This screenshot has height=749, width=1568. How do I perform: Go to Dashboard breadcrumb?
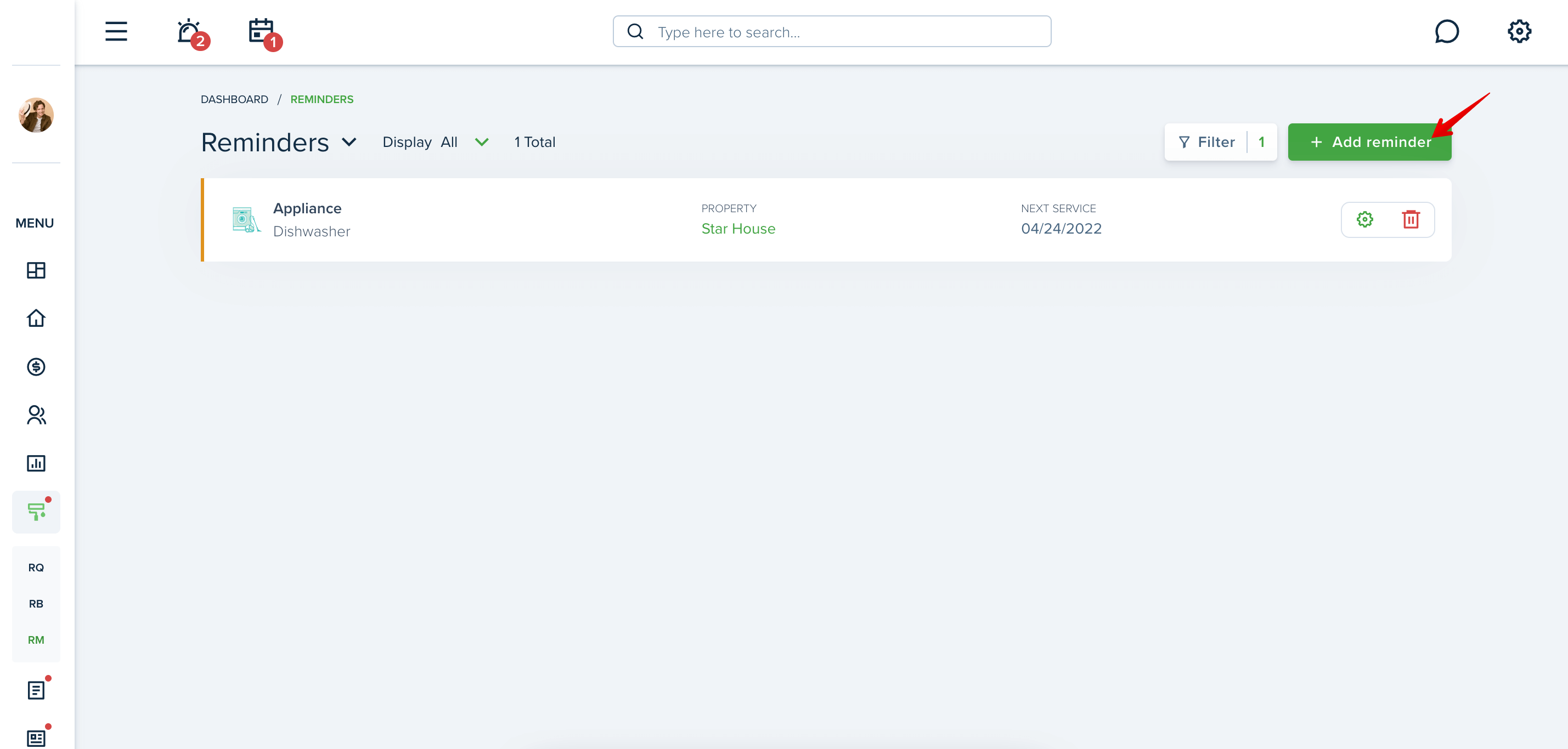[234, 99]
